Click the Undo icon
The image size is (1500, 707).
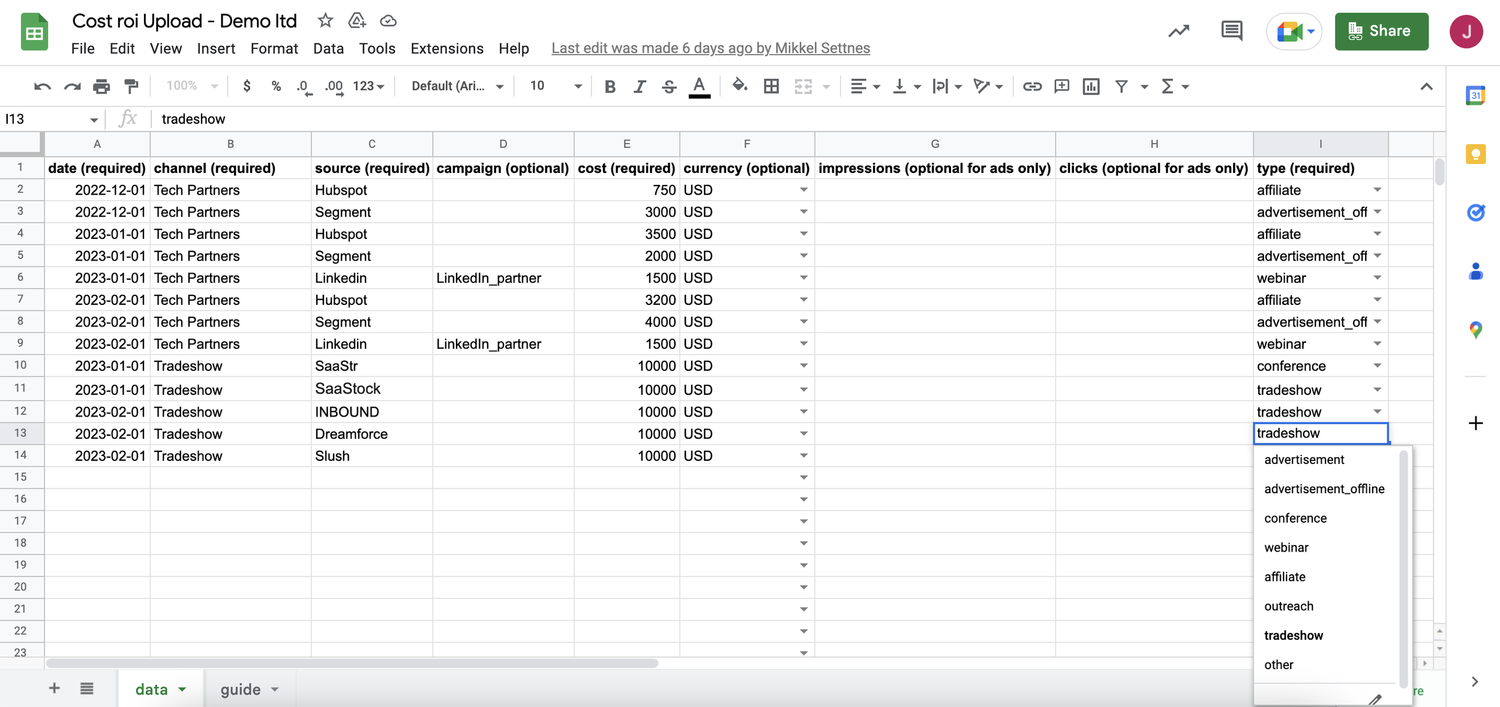42,87
